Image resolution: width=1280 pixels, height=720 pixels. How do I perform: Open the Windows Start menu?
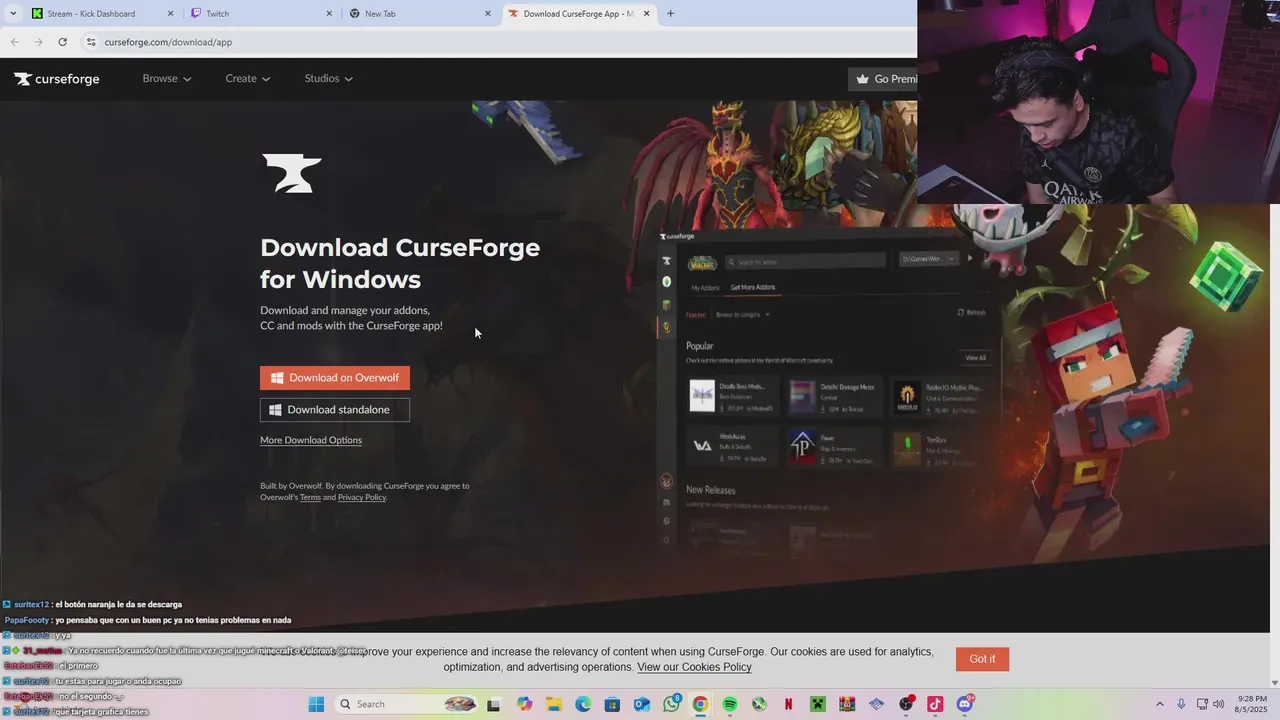(316, 704)
